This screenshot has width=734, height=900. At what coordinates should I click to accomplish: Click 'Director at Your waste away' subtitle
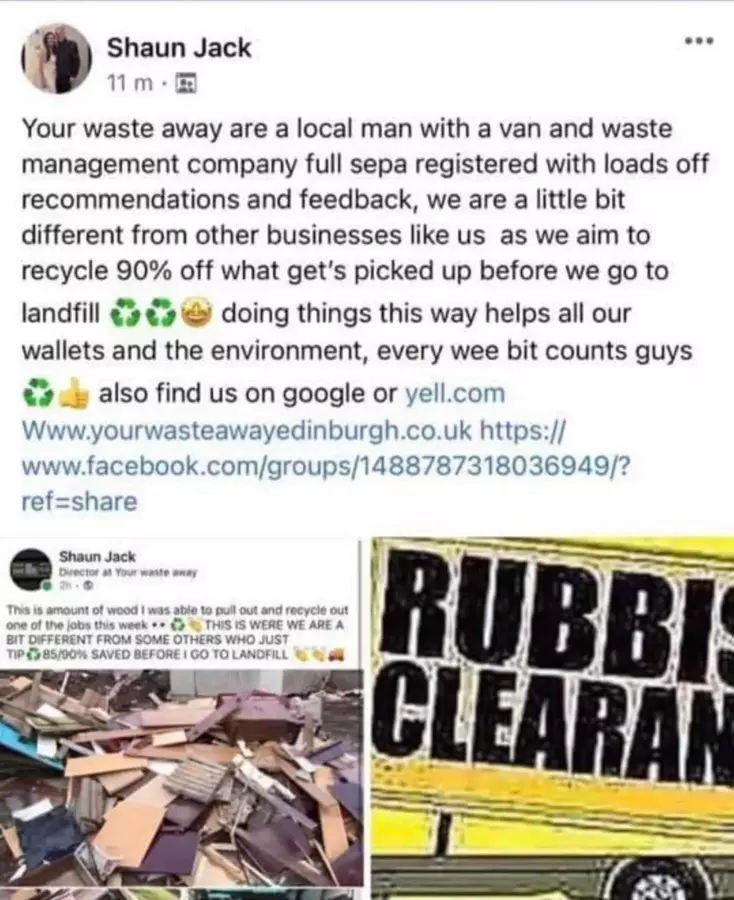pyautogui.click(x=128, y=572)
